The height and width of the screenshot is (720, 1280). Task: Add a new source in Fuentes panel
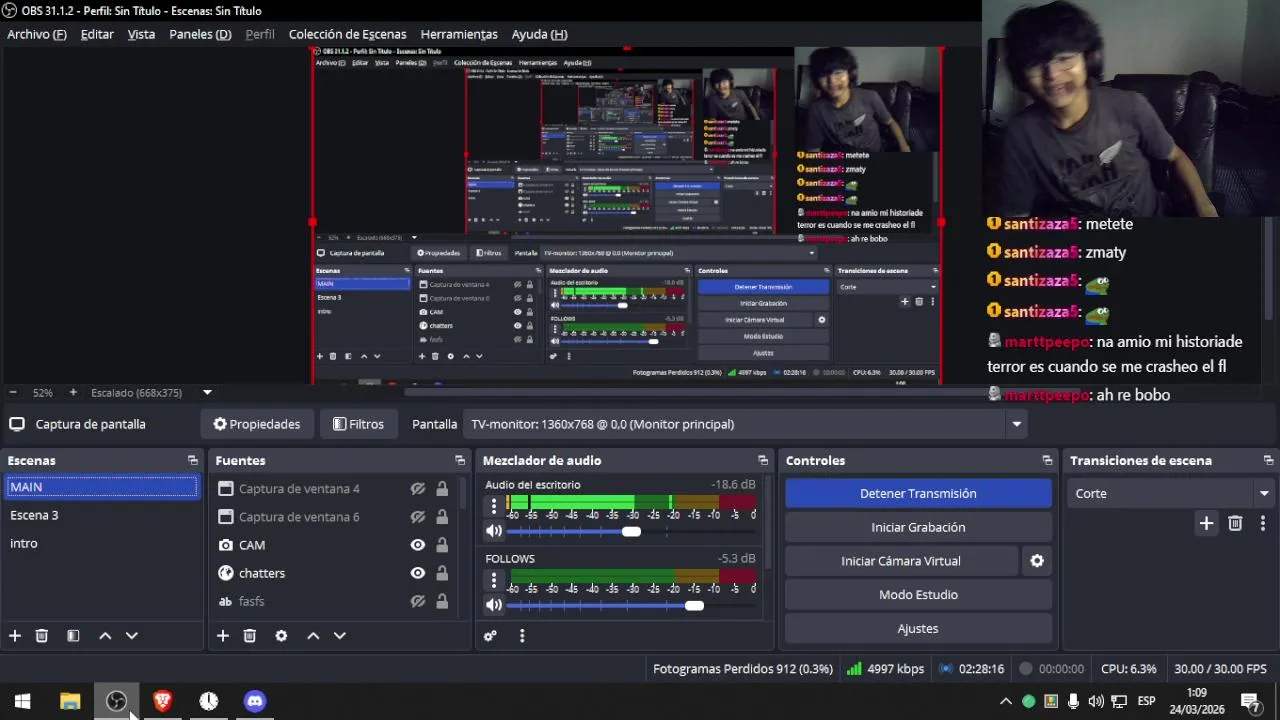tap(223, 636)
